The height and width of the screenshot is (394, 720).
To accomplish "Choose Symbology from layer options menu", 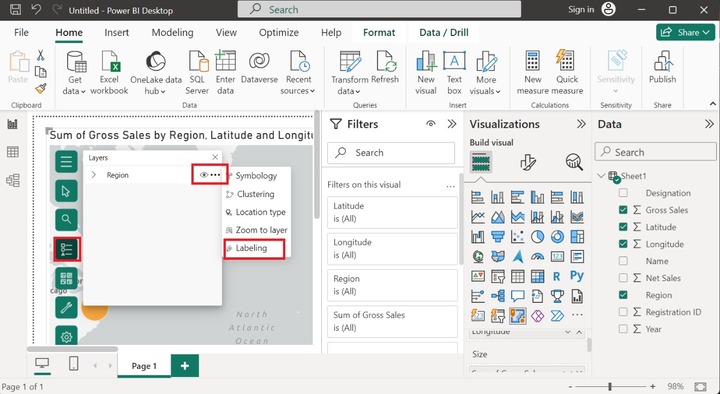I will (256, 176).
